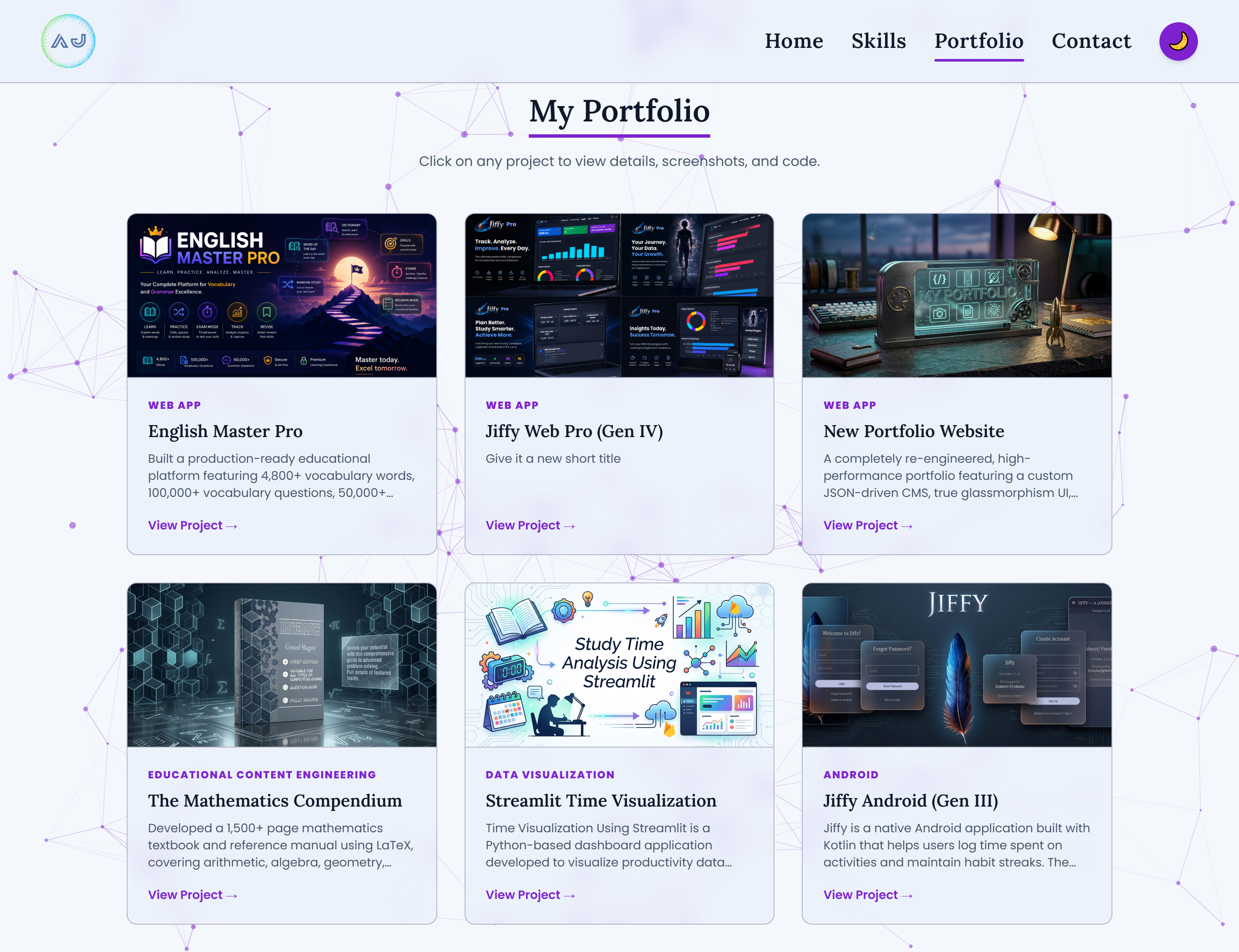
Task: Click the 'Click on any project' subtitle
Action: coord(619,162)
